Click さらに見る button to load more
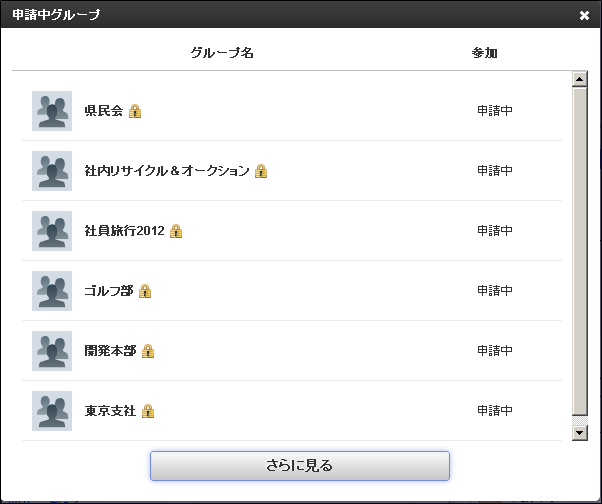602x504 pixels. click(299, 466)
